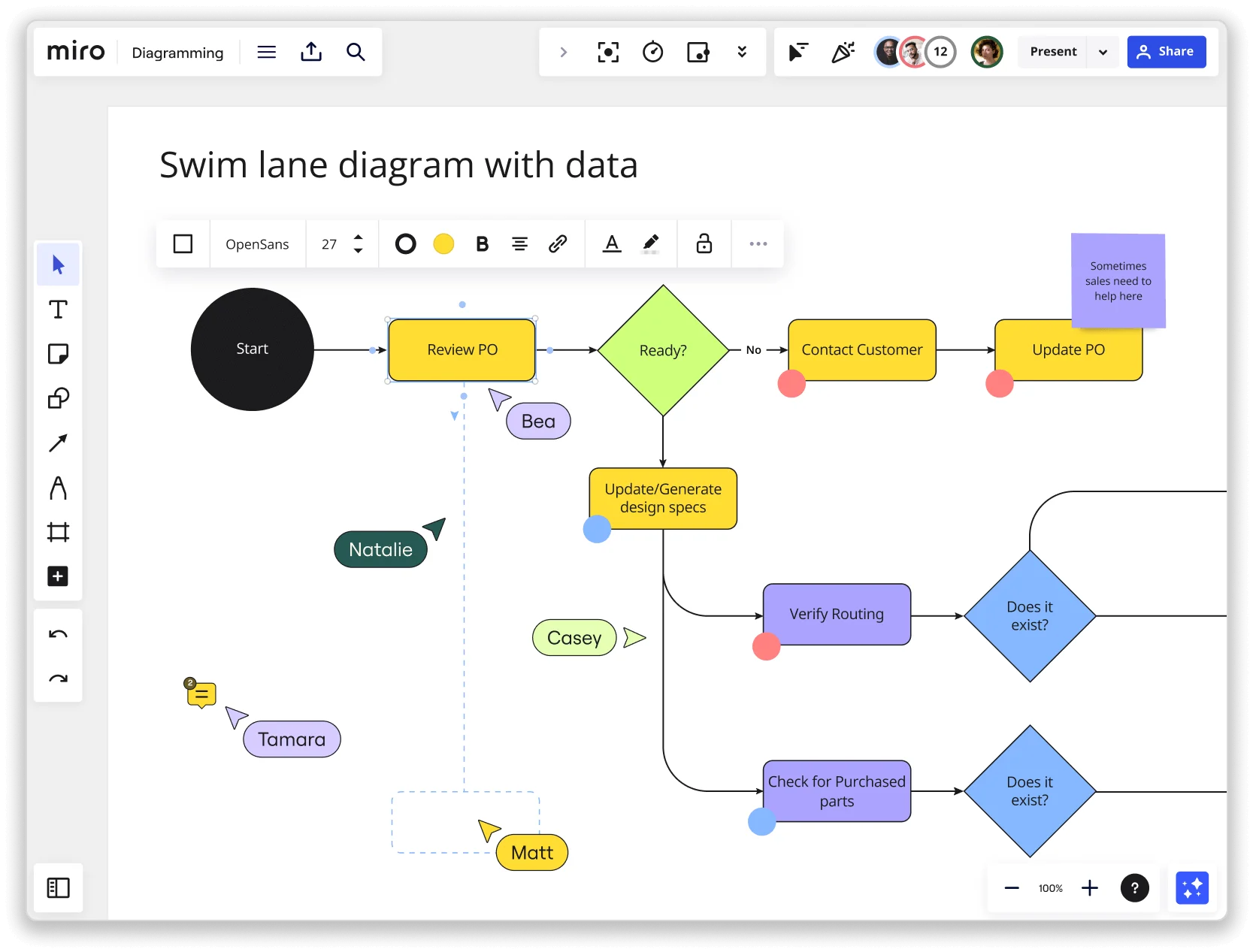
Task: Open the Shapes tool
Action: (x=58, y=398)
